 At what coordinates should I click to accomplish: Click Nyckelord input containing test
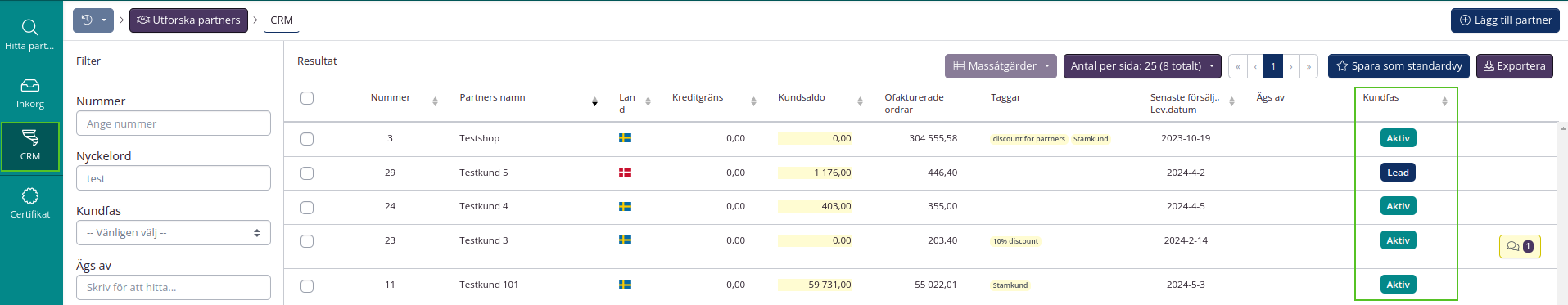click(174, 178)
